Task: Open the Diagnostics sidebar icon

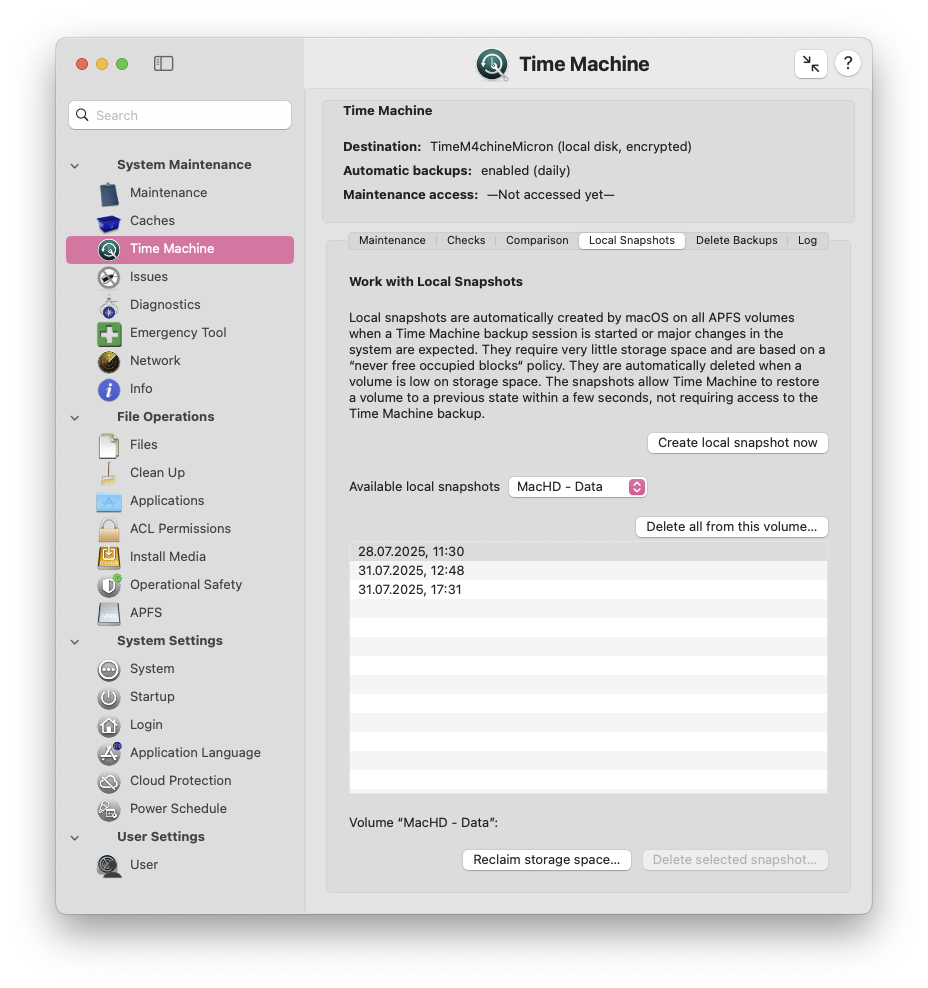Action: click(109, 306)
